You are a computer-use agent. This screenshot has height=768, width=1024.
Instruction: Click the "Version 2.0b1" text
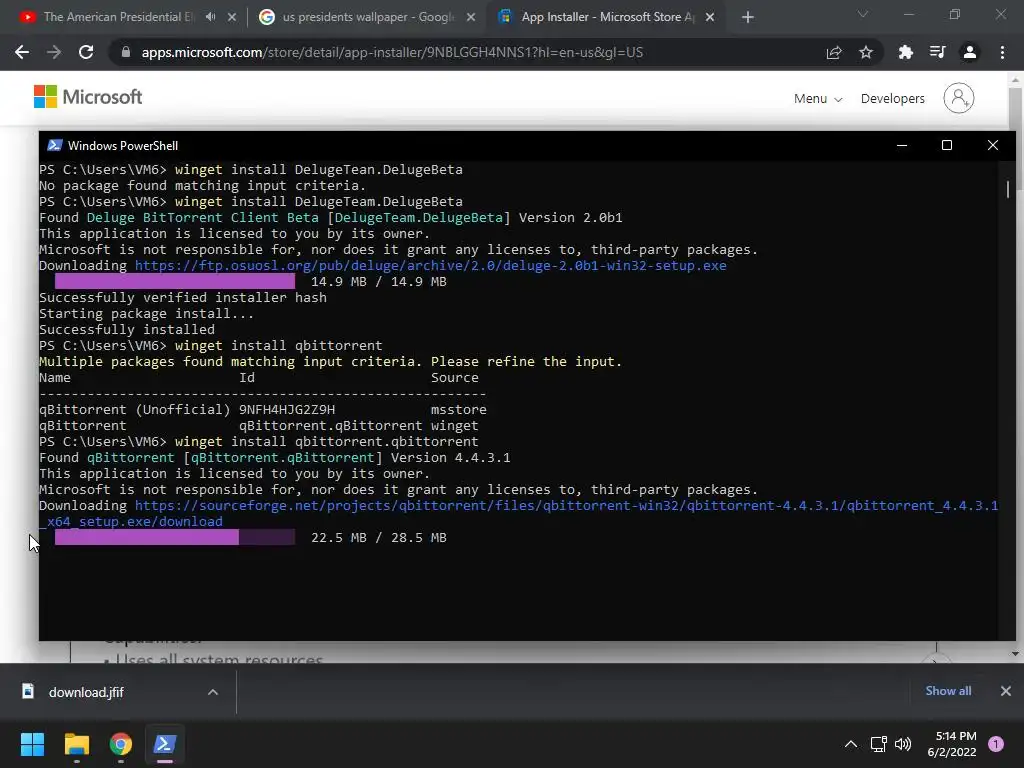[x=570, y=217]
